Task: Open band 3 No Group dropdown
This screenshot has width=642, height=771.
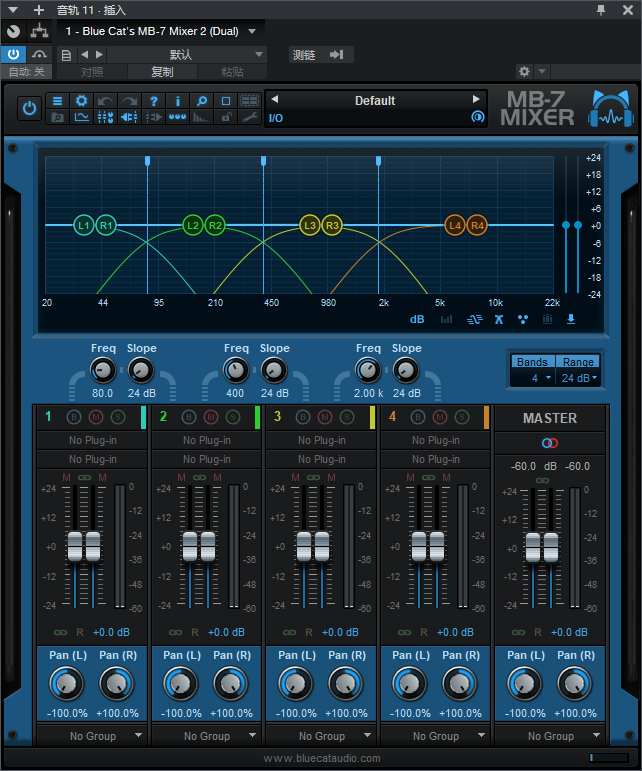Action: (x=321, y=736)
